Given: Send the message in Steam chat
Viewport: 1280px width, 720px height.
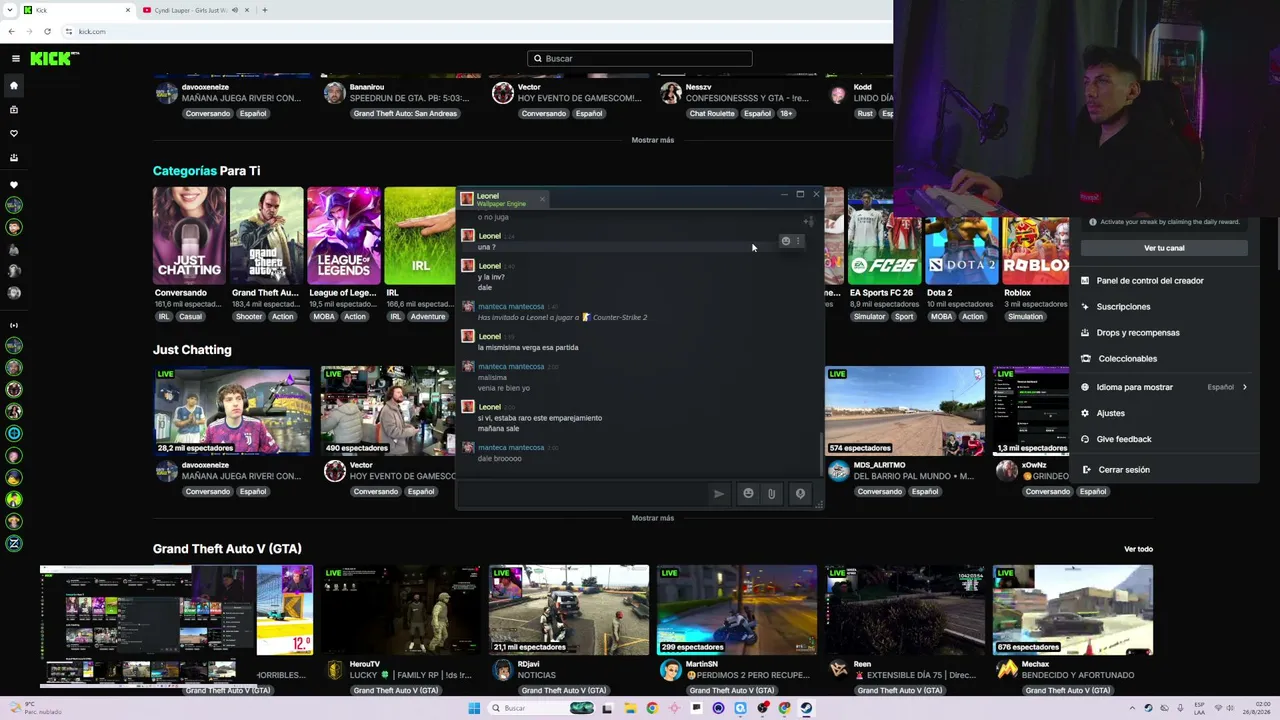Looking at the screenshot, I should point(718,493).
